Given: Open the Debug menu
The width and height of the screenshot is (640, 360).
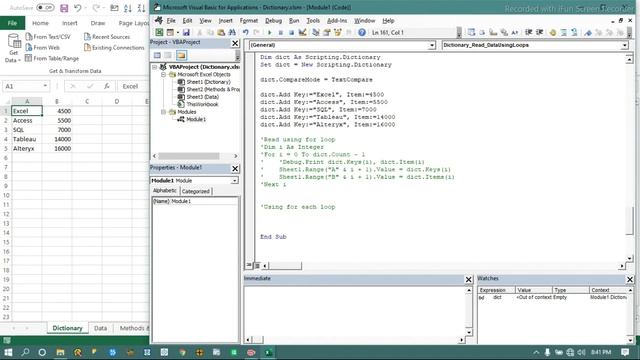Looking at the screenshot, I should coord(273,20).
